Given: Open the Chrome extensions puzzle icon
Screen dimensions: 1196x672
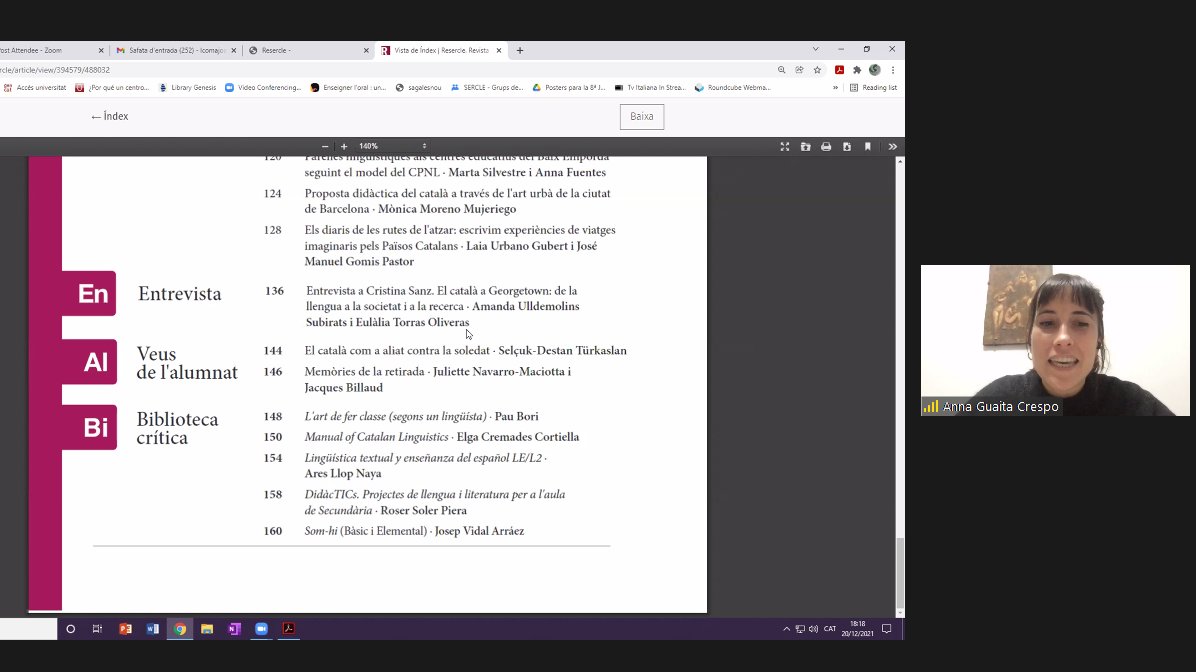Looking at the screenshot, I should point(857,70).
